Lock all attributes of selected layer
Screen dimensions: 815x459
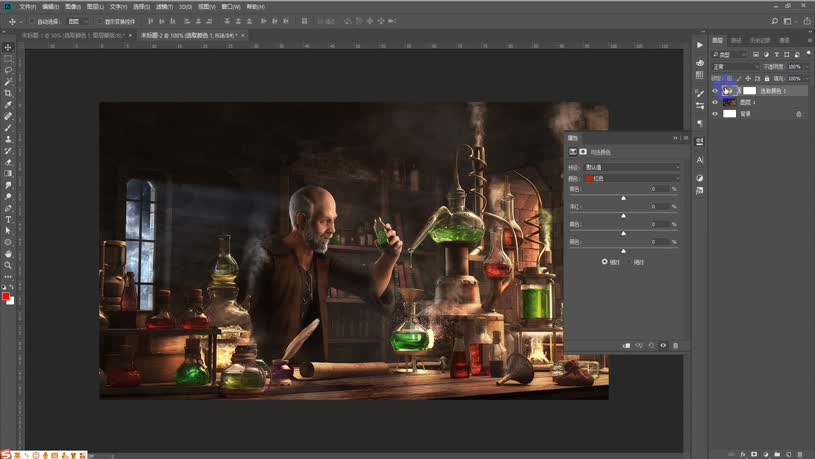pos(767,78)
